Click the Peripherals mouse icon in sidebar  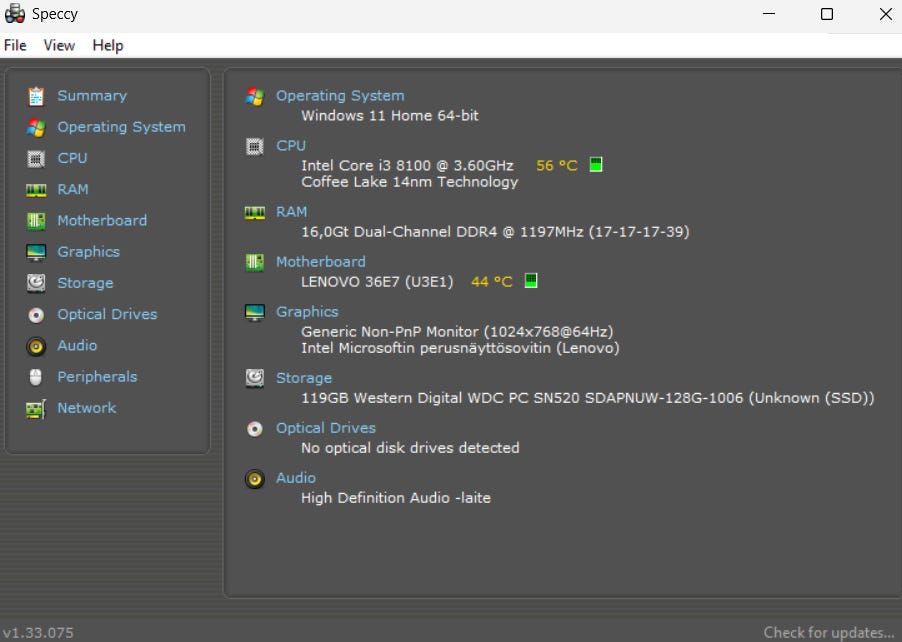coord(36,377)
